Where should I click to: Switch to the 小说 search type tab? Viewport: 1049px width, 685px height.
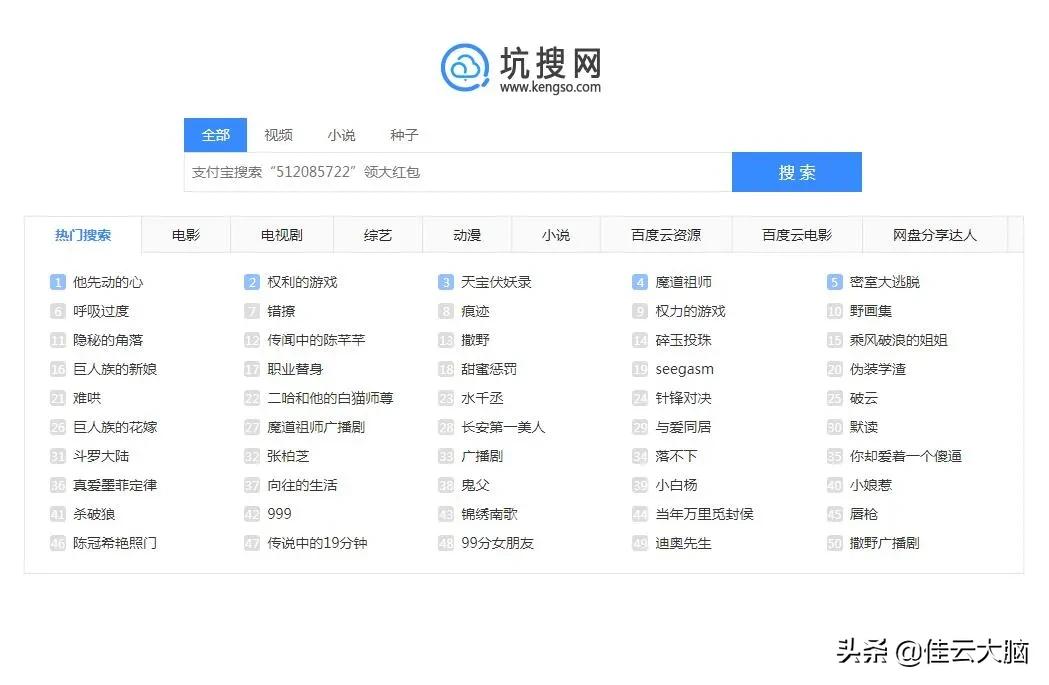pyautogui.click(x=341, y=134)
